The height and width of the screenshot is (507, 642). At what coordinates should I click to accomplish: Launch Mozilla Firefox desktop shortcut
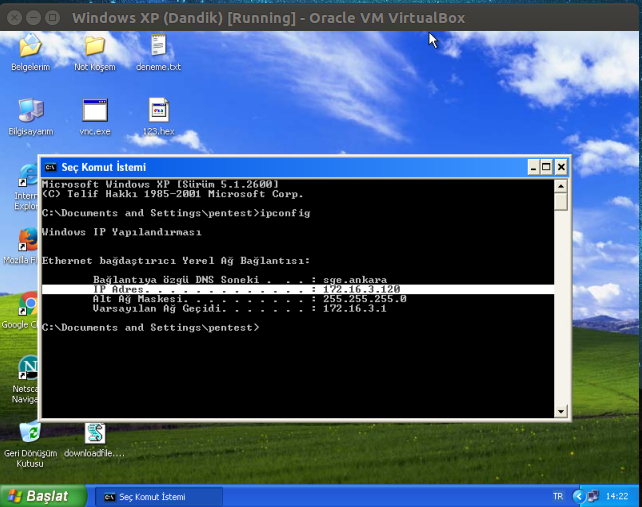[x=28, y=239]
